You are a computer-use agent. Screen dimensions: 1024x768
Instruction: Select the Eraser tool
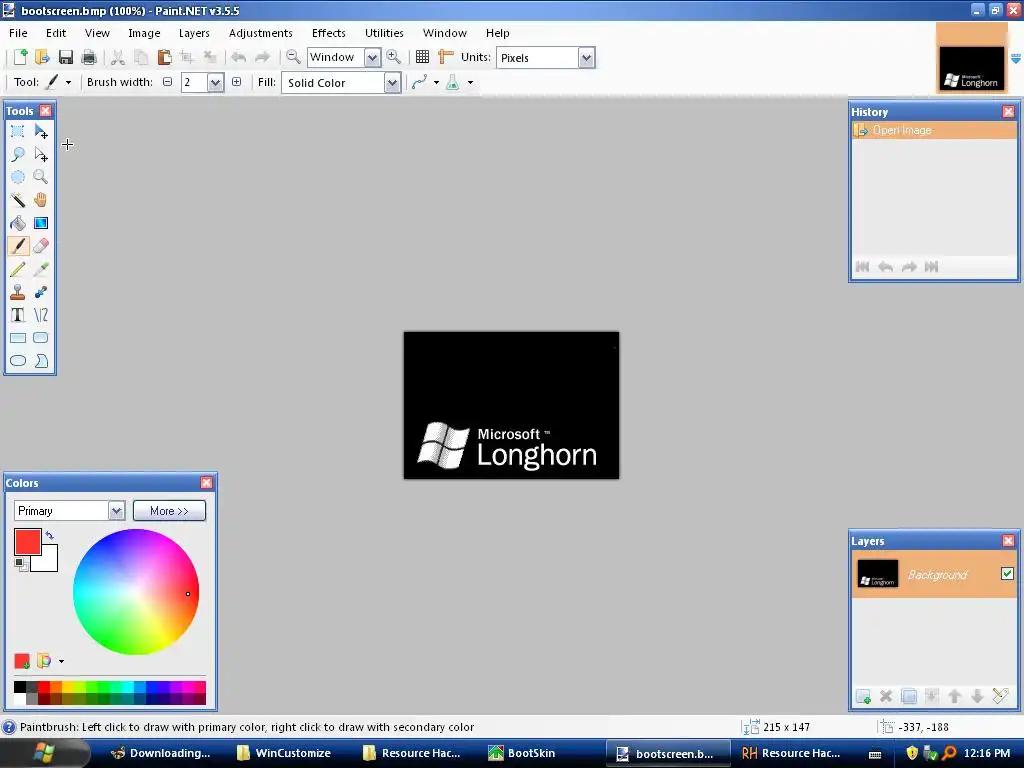coord(40,246)
